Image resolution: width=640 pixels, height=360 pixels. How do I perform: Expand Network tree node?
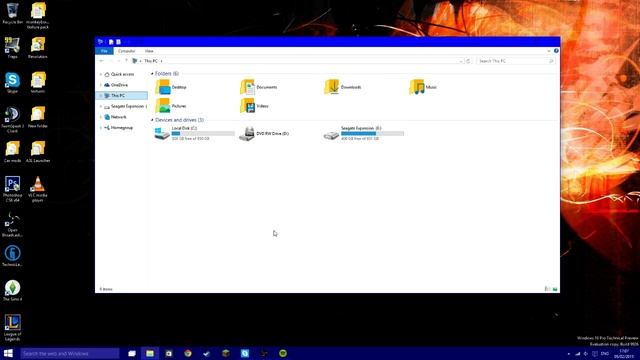coord(101,117)
